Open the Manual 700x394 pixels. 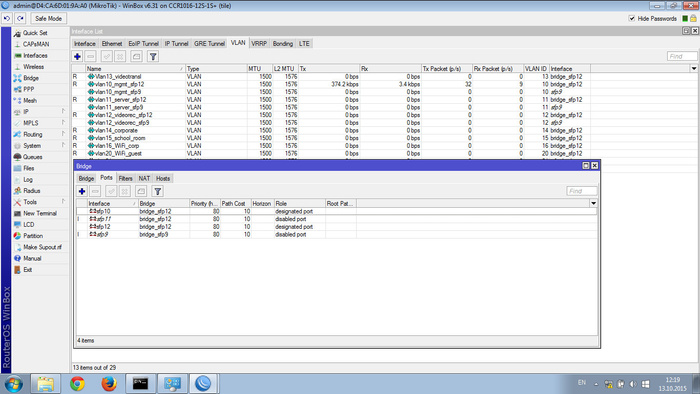point(32,258)
